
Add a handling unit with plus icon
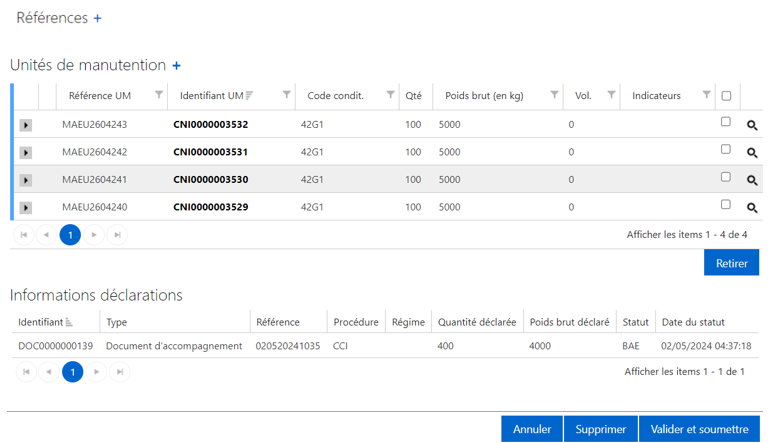click(176, 66)
